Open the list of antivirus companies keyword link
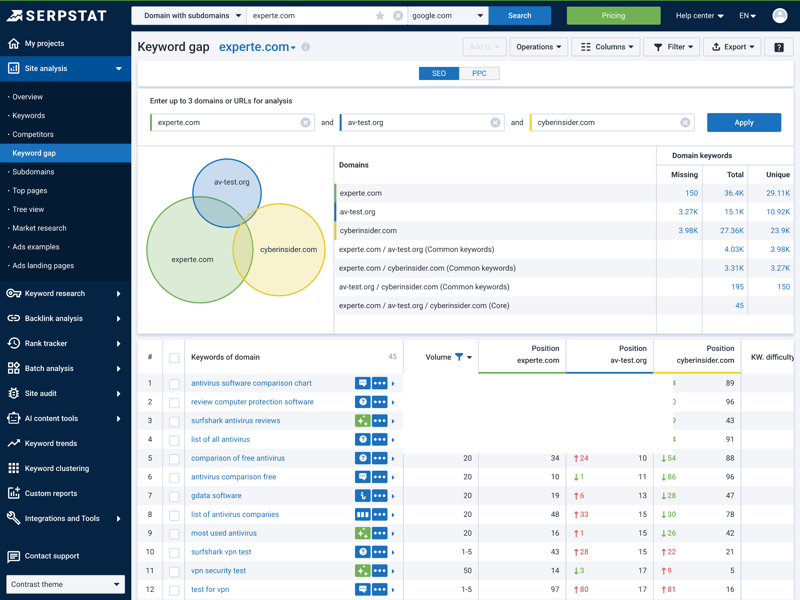This screenshot has height=600, width=800. 235,515
